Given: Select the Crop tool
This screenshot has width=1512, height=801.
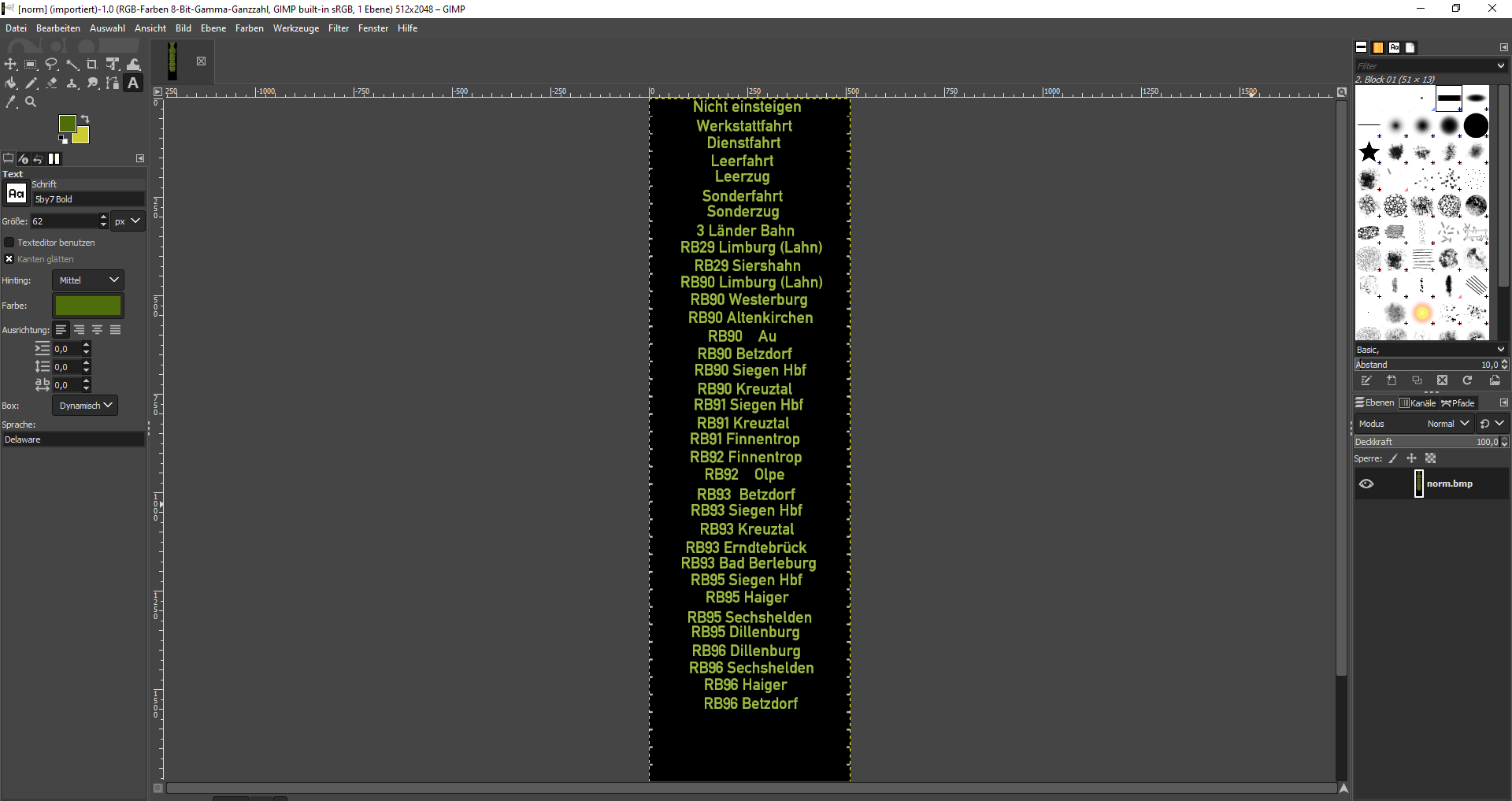Looking at the screenshot, I should pyautogui.click(x=92, y=65).
